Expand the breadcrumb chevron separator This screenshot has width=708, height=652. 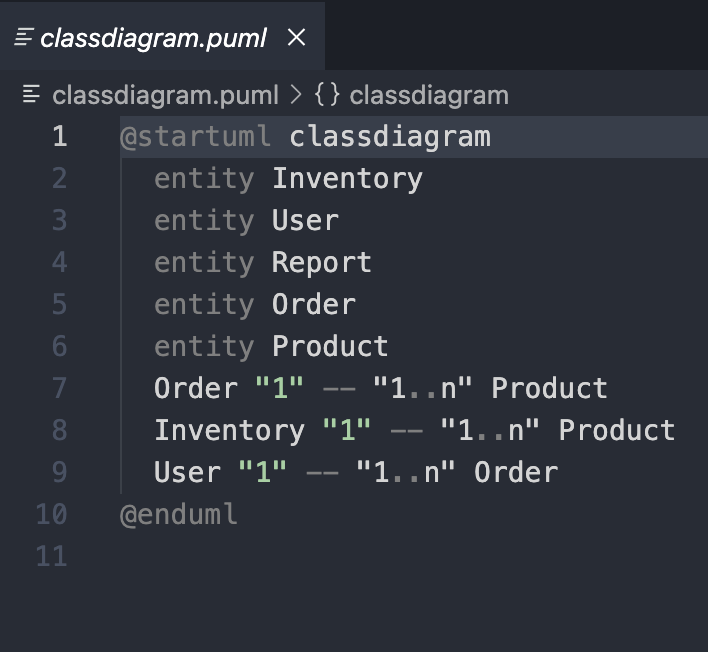point(295,95)
